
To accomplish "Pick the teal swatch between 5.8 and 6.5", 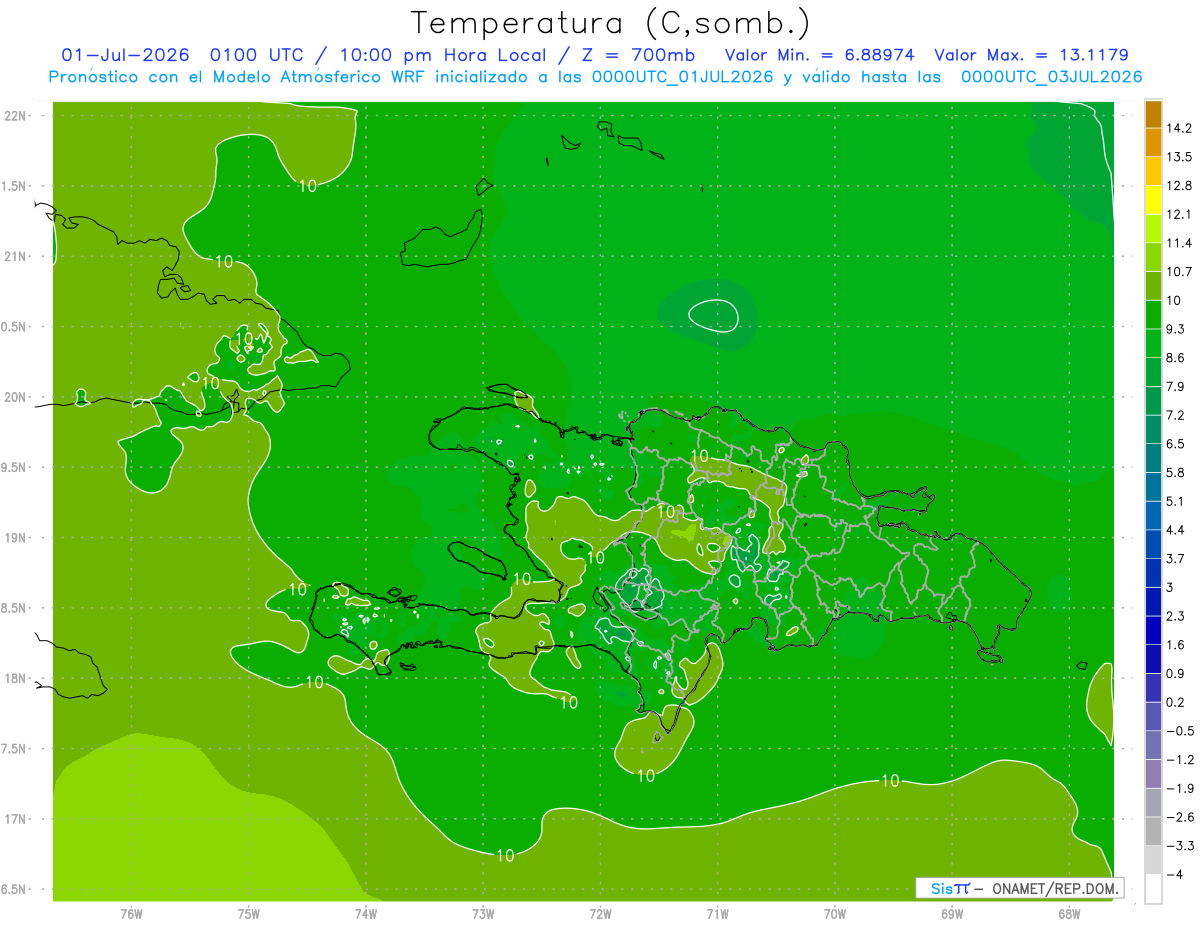I will click(x=1153, y=458).
